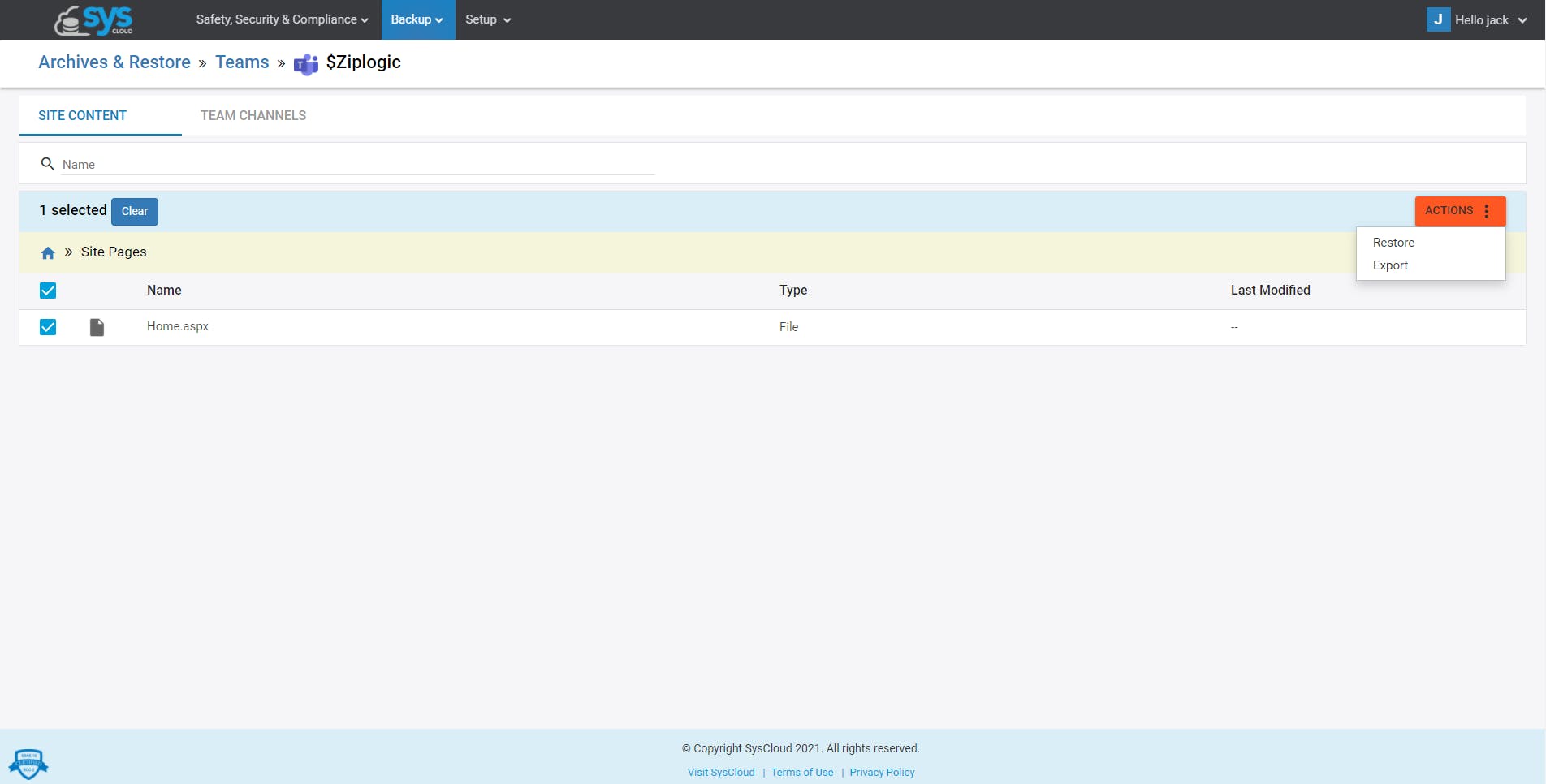Click the certification badge in footer
The width and height of the screenshot is (1546, 784).
tap(28, 764)
